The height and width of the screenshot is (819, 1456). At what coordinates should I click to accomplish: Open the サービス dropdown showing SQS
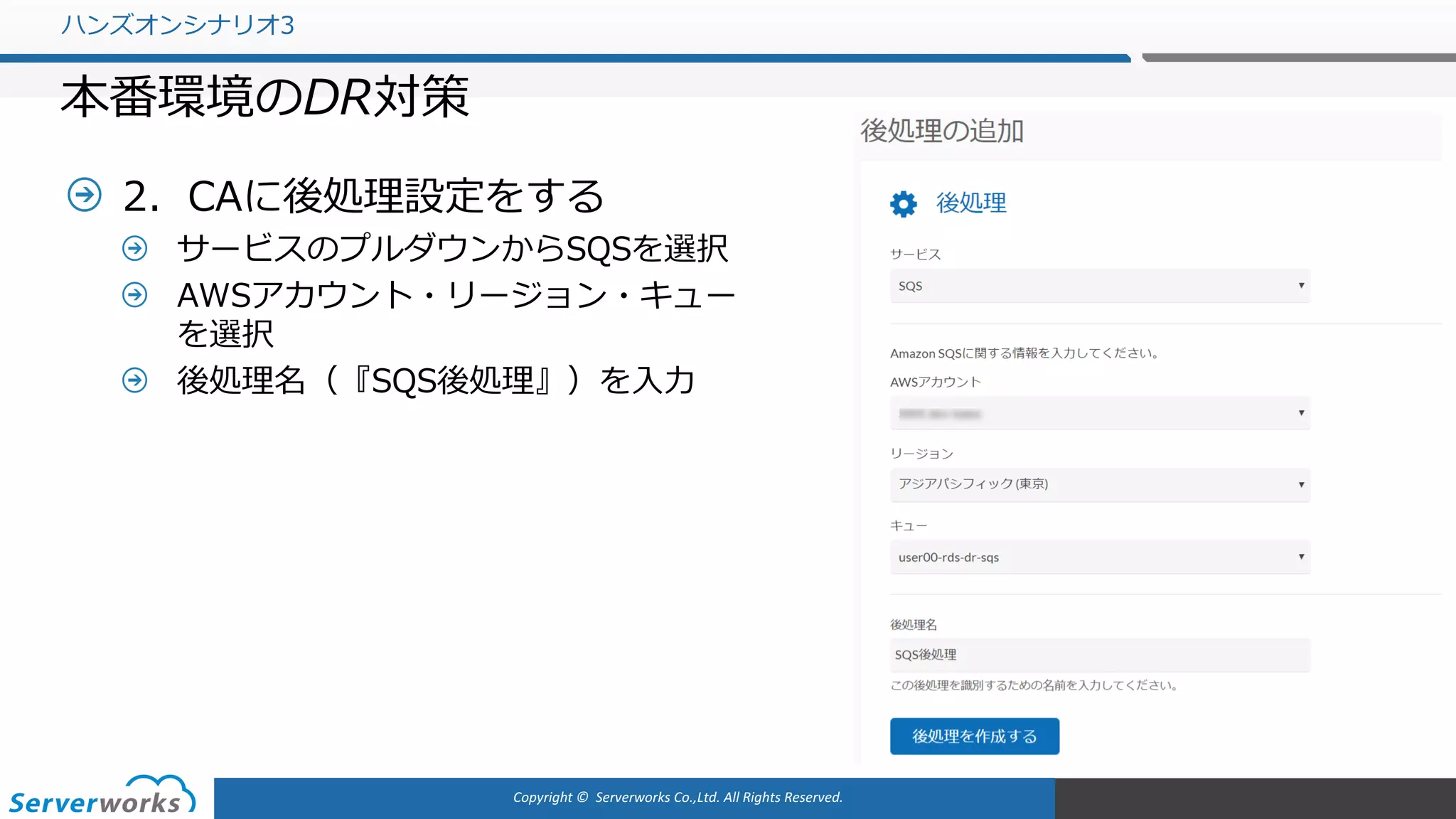tap(1100, 286)
